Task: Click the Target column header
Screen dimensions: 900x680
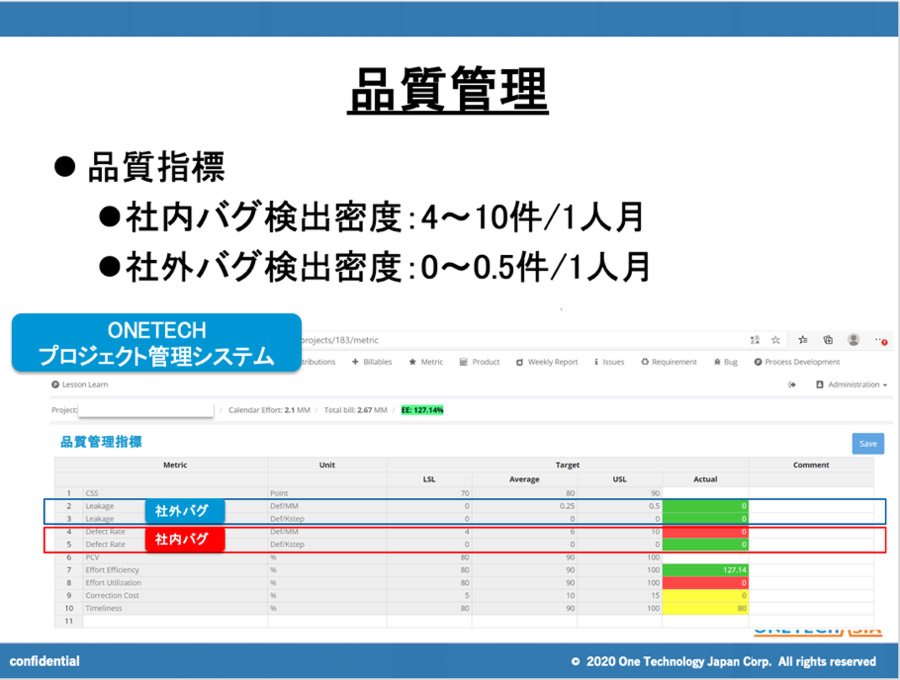Action: (568, 465)
